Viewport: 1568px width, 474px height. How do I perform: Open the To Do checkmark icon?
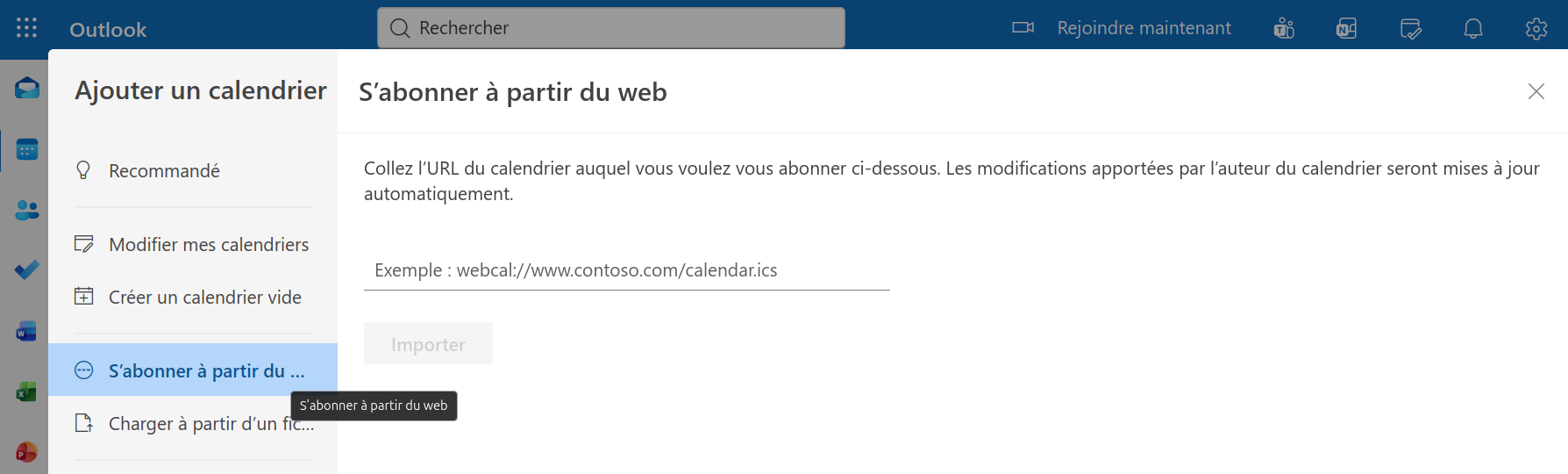pos(26,269)
